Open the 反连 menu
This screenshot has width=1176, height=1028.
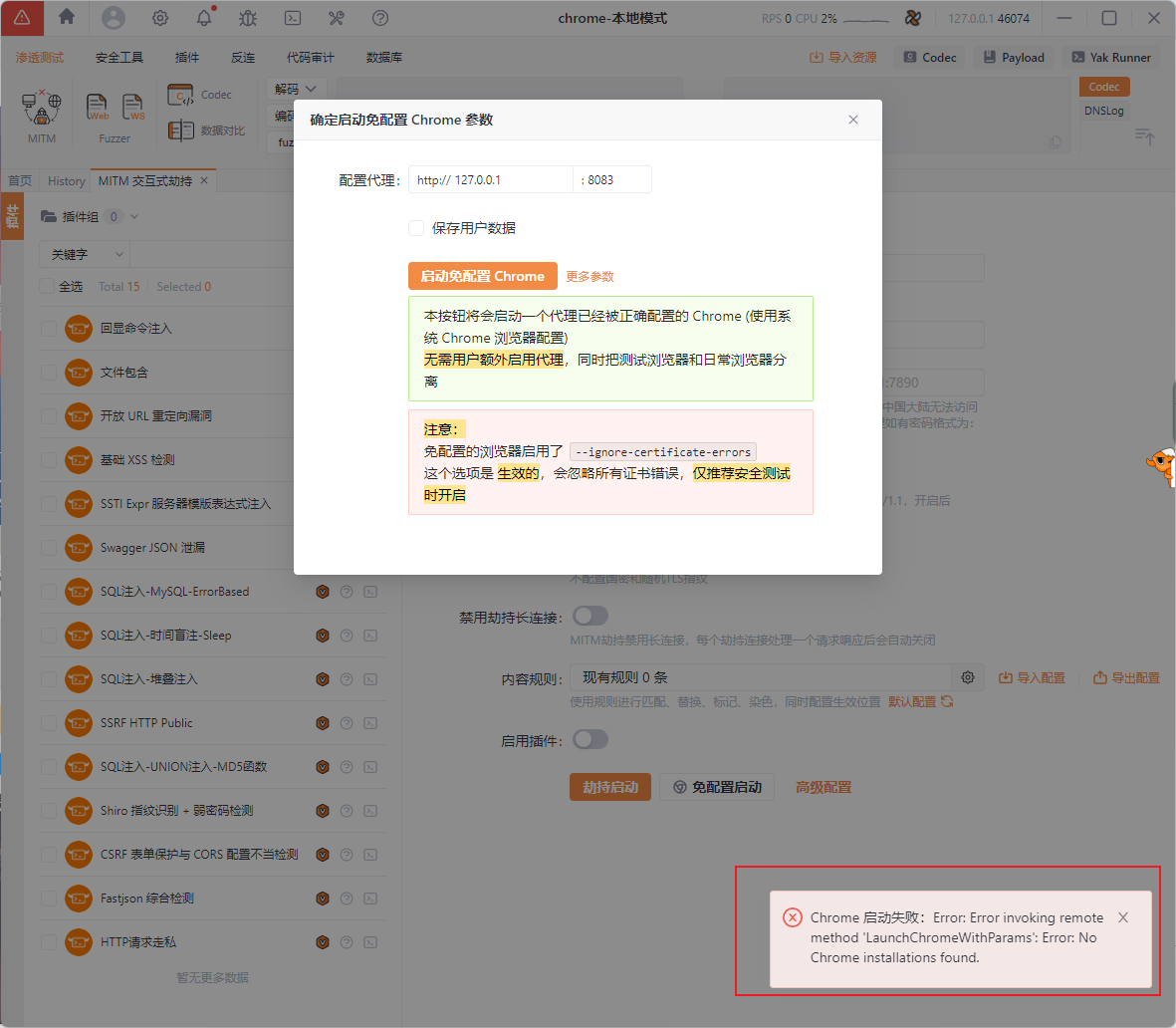[243, 57]
